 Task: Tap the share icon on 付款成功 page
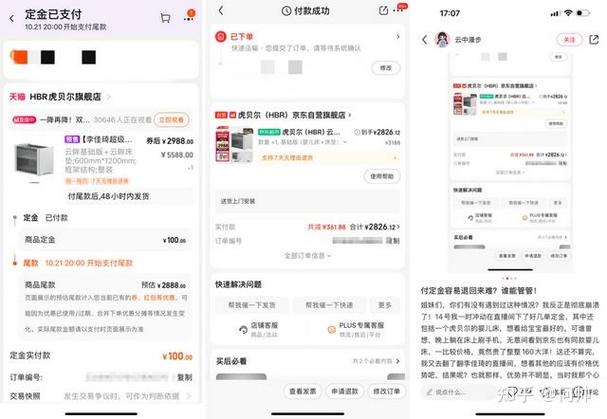383,10
